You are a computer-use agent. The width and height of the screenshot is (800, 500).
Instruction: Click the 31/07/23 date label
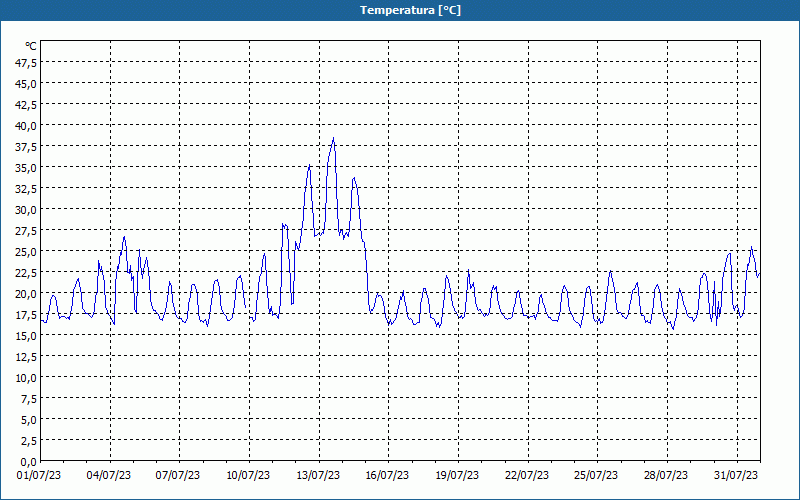pyautogui.click(x=736, y=475)
